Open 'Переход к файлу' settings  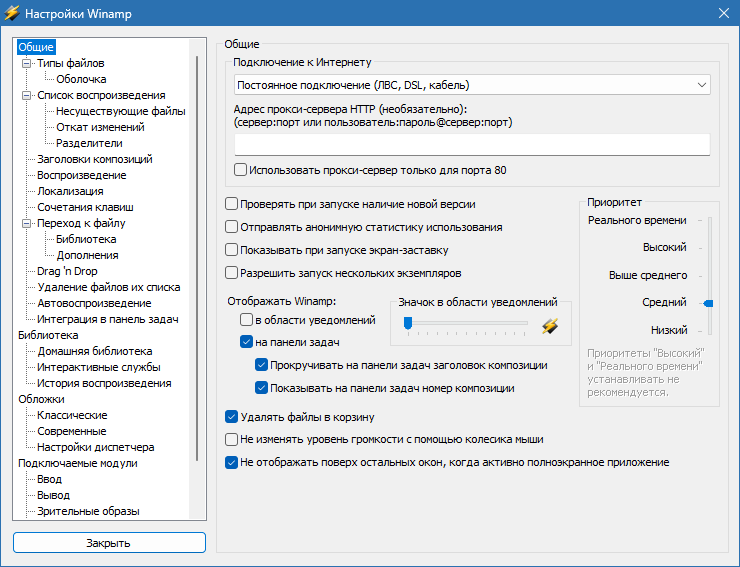[81, 223]
